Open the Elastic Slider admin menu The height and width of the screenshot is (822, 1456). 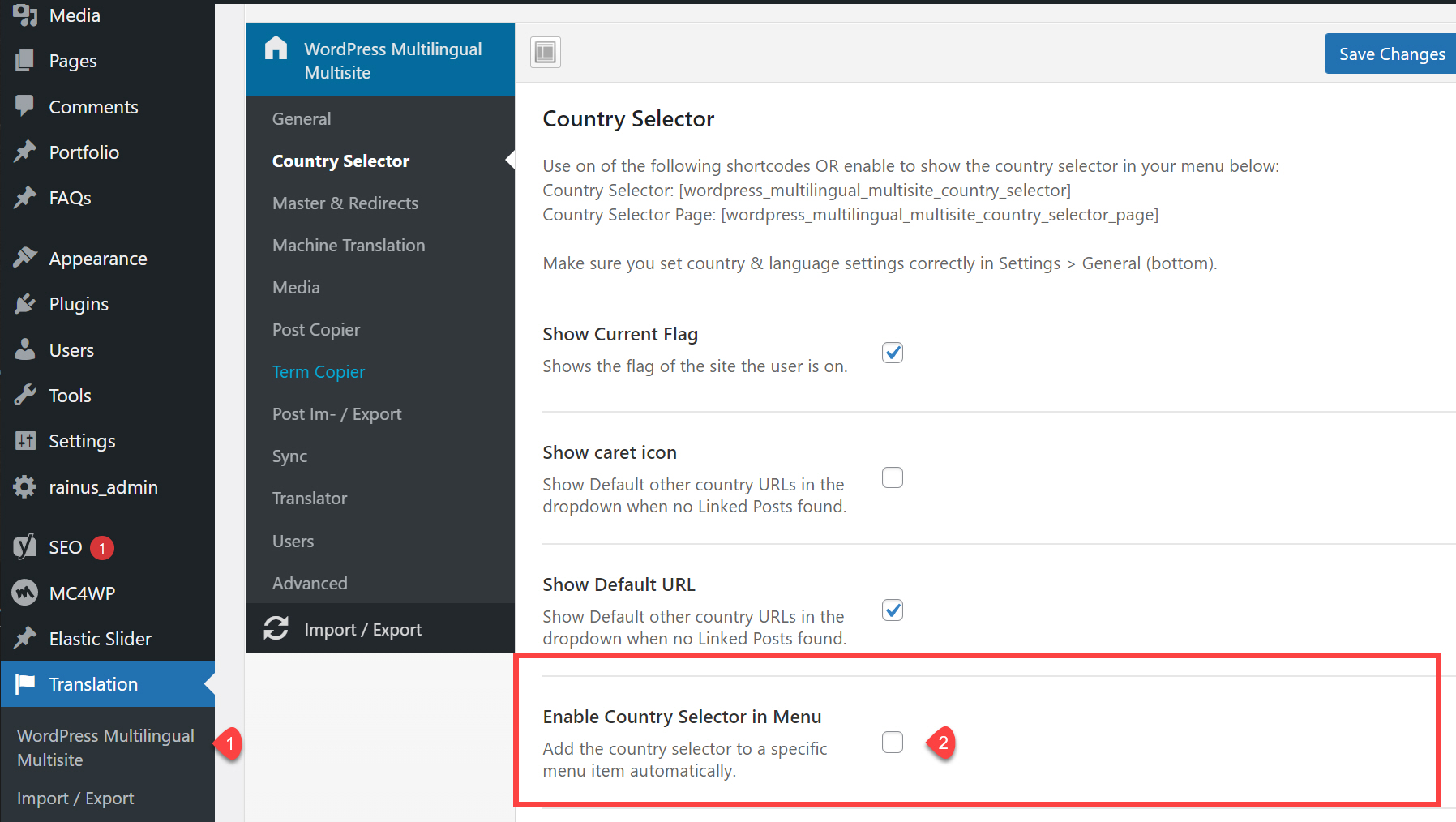(107, 638)
